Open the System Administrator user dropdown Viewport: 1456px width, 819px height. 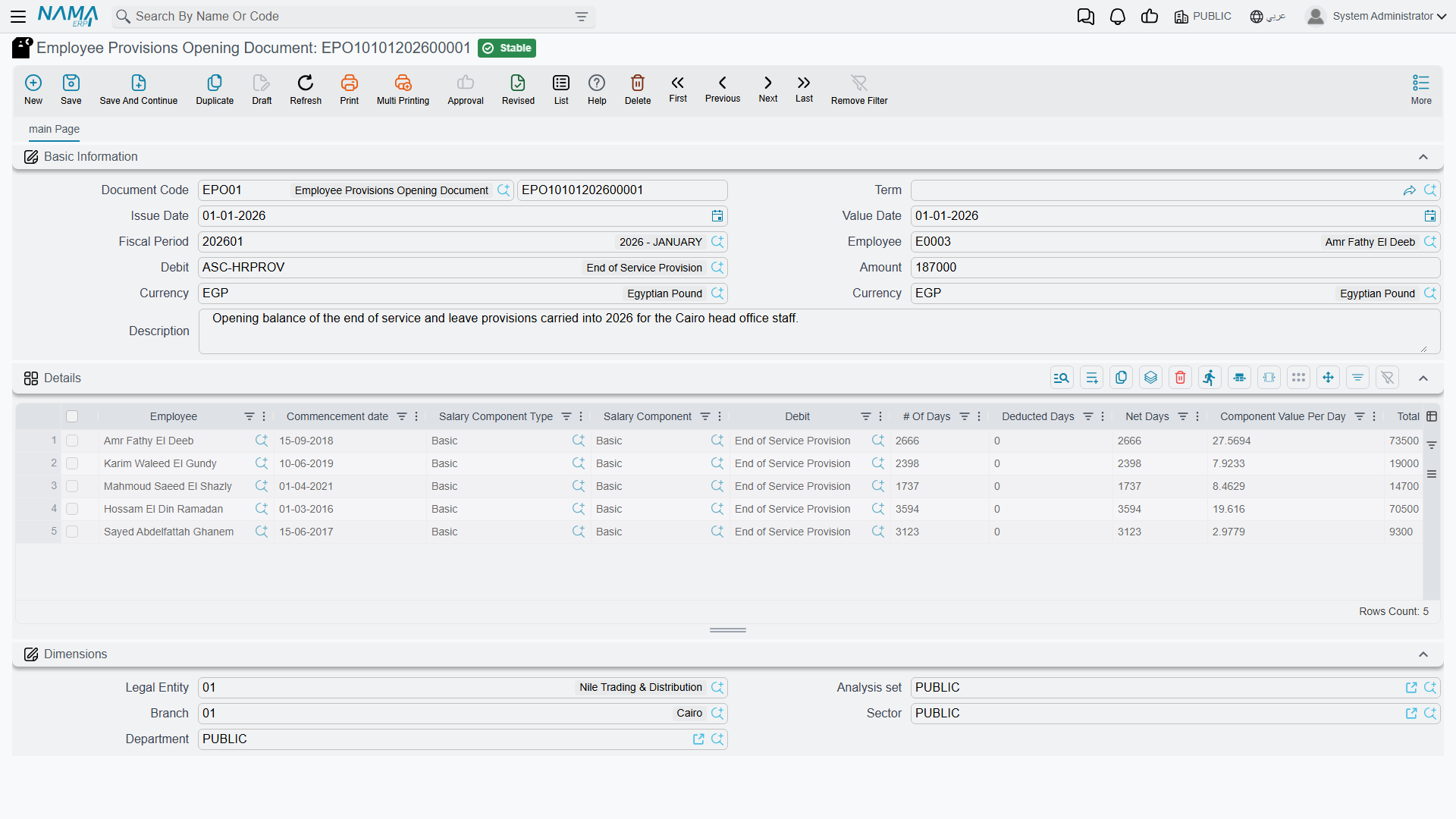pyautogui.click(x=1376, y=17)
